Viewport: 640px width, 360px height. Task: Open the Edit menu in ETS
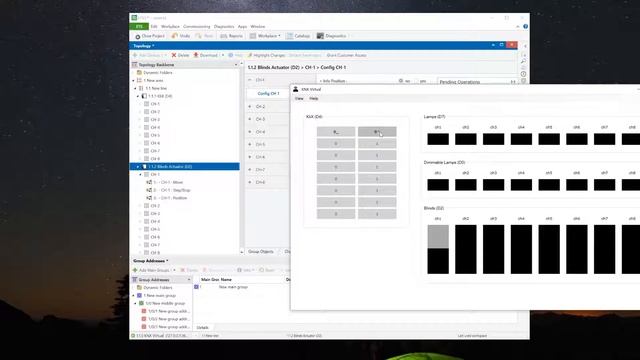154,27
